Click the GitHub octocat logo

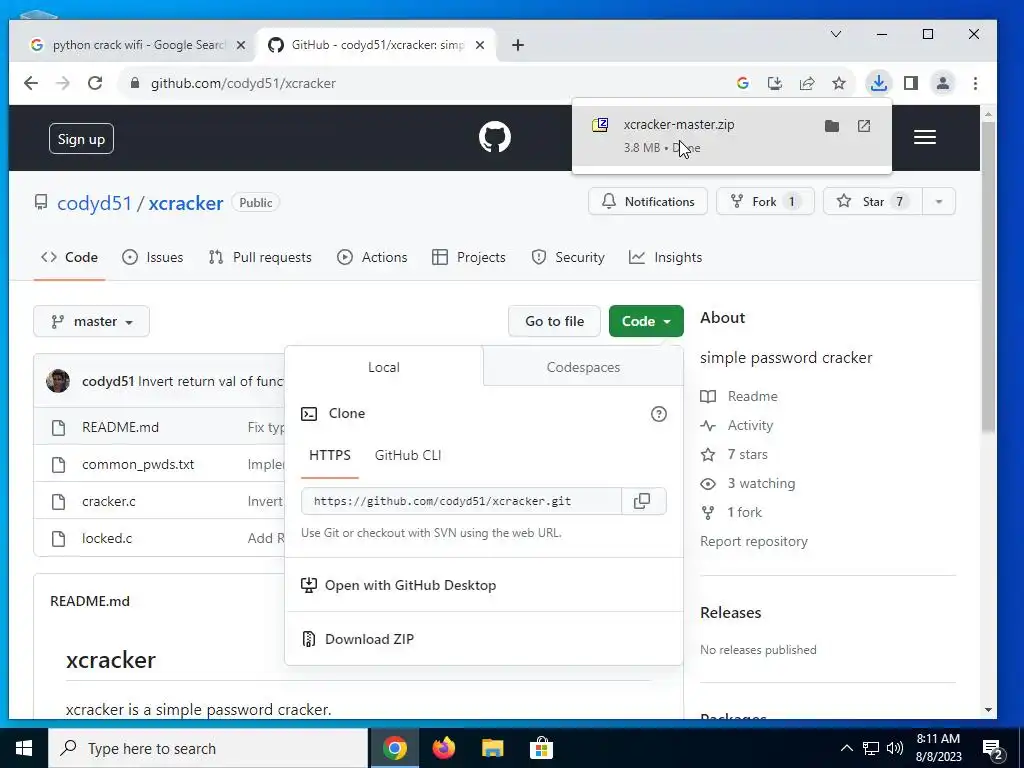pos(495,138)
